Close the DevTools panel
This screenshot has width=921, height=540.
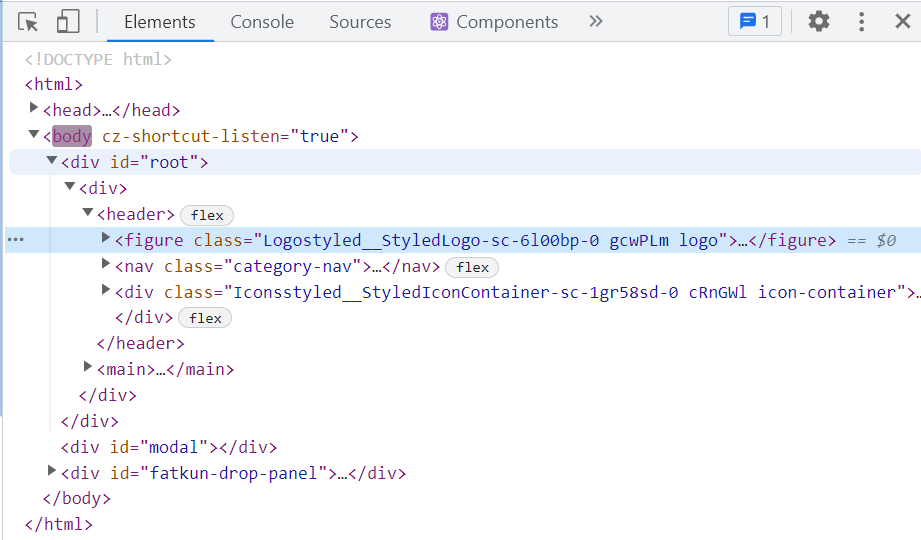coord(902,22)
